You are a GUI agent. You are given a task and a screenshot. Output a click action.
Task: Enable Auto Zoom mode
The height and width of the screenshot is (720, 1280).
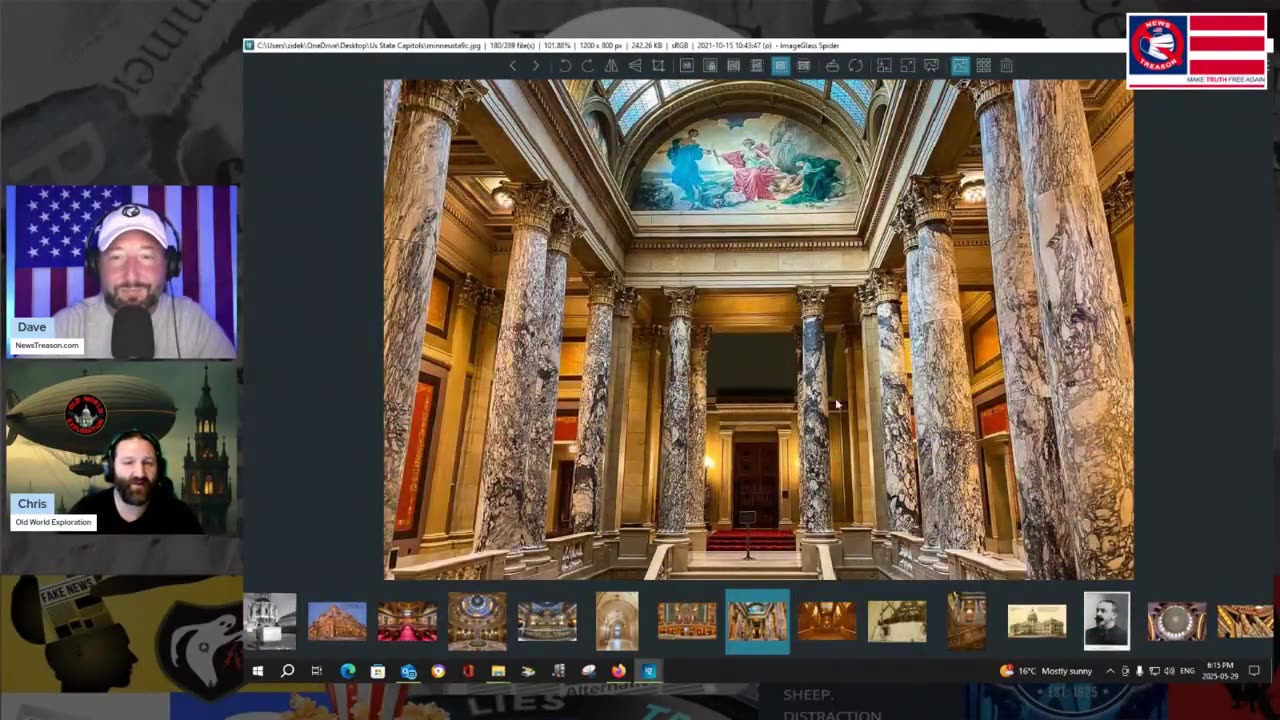point(687,66)
